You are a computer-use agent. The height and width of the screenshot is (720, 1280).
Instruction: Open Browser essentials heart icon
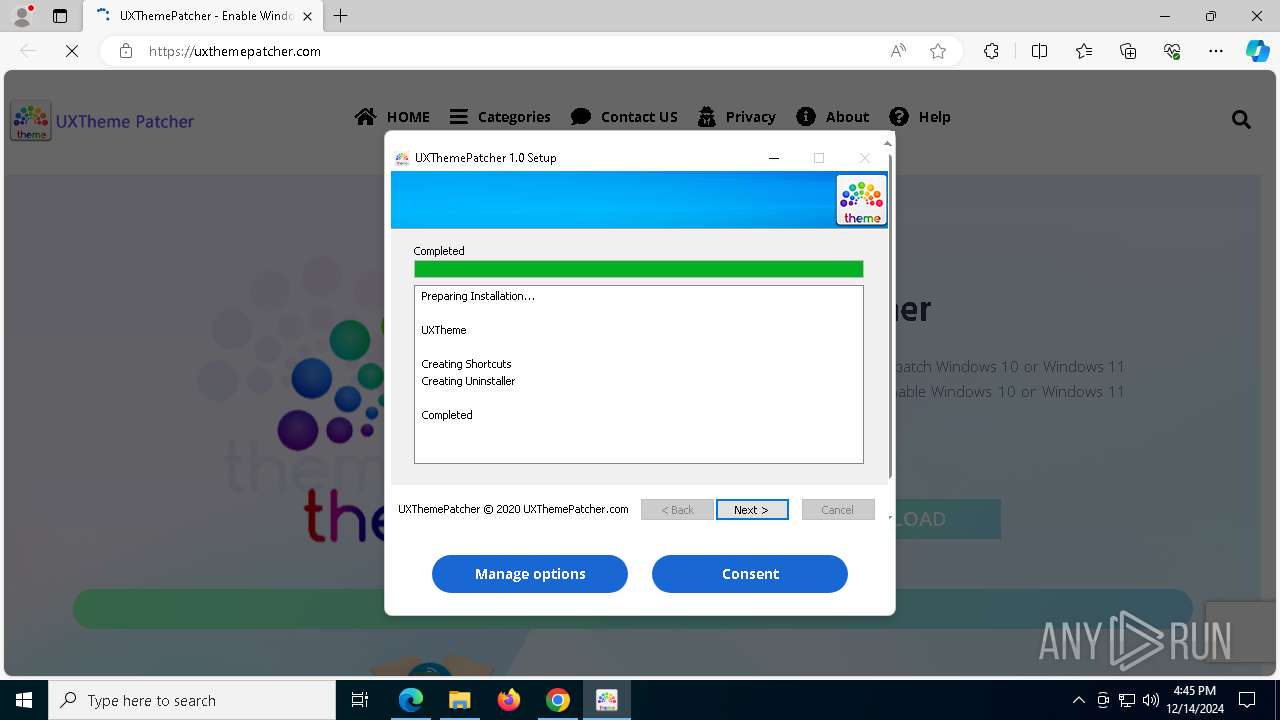click(x=1172, y=51)
